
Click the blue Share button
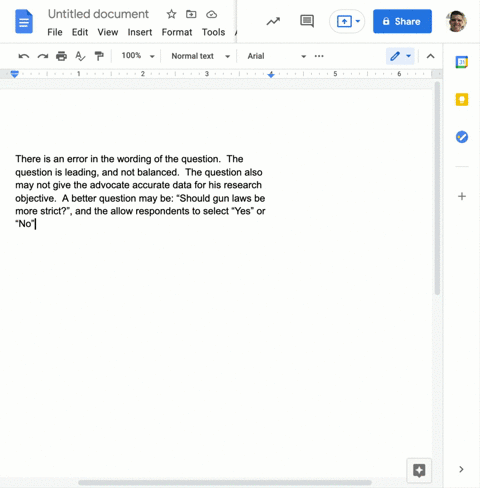[x=402, y=21]
